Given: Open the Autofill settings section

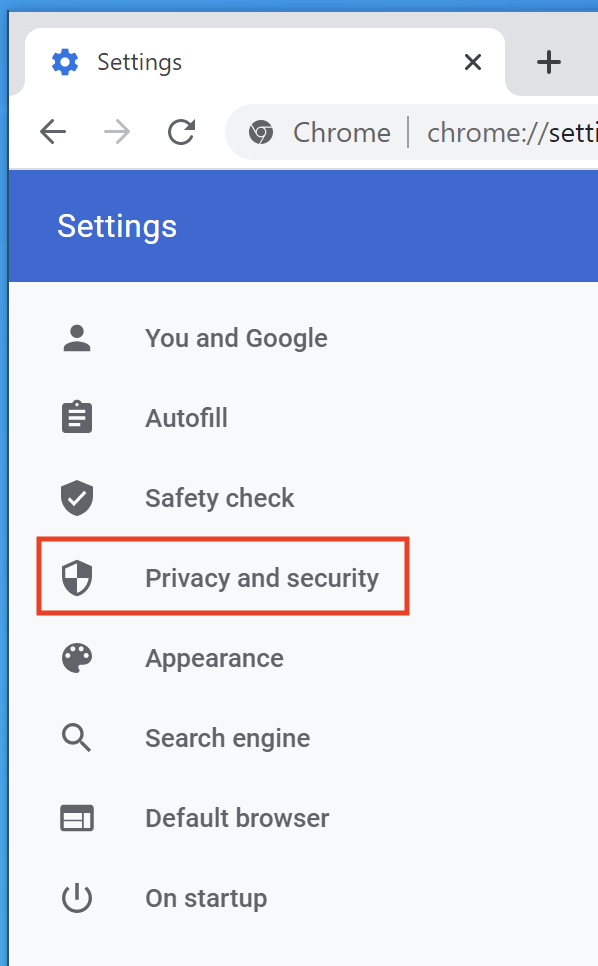Looking at the screenshot, I should 187,418.
